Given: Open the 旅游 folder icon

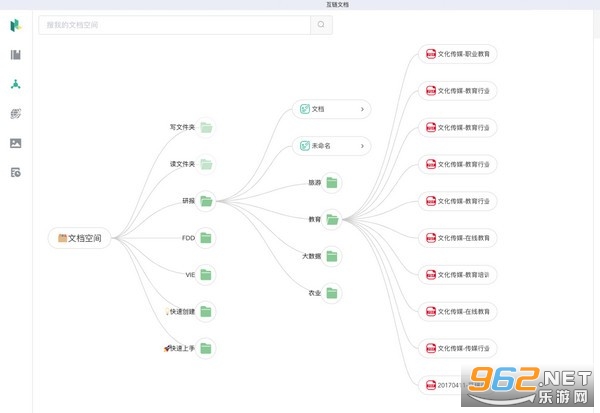Looking at the screenshot, I should coord(332,183).
